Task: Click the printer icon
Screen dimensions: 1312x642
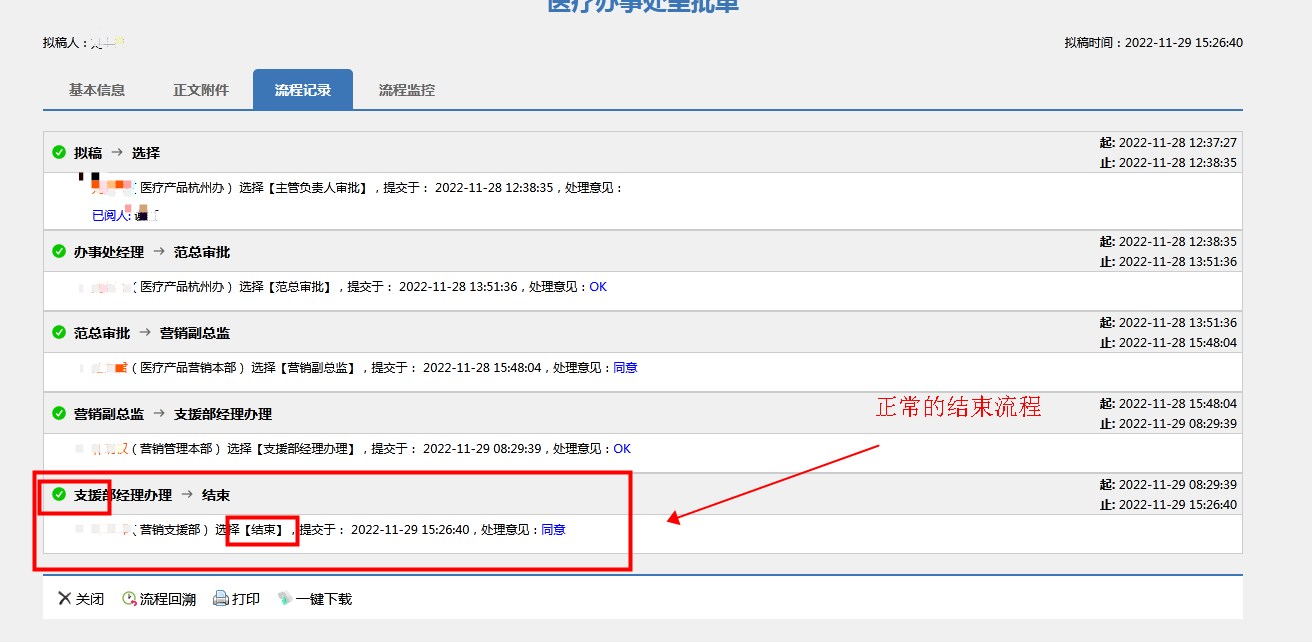Action: coord(221,599)
